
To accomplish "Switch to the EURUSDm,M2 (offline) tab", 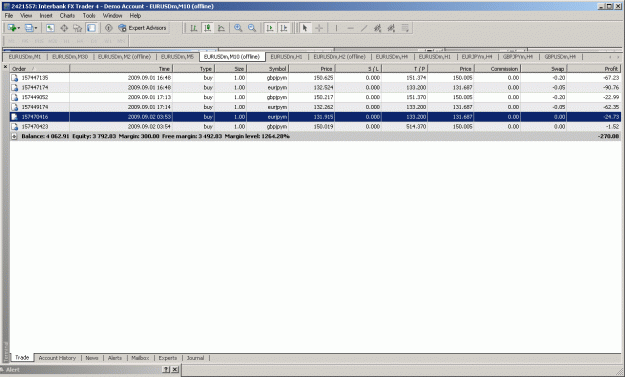I will click(124, 57).
